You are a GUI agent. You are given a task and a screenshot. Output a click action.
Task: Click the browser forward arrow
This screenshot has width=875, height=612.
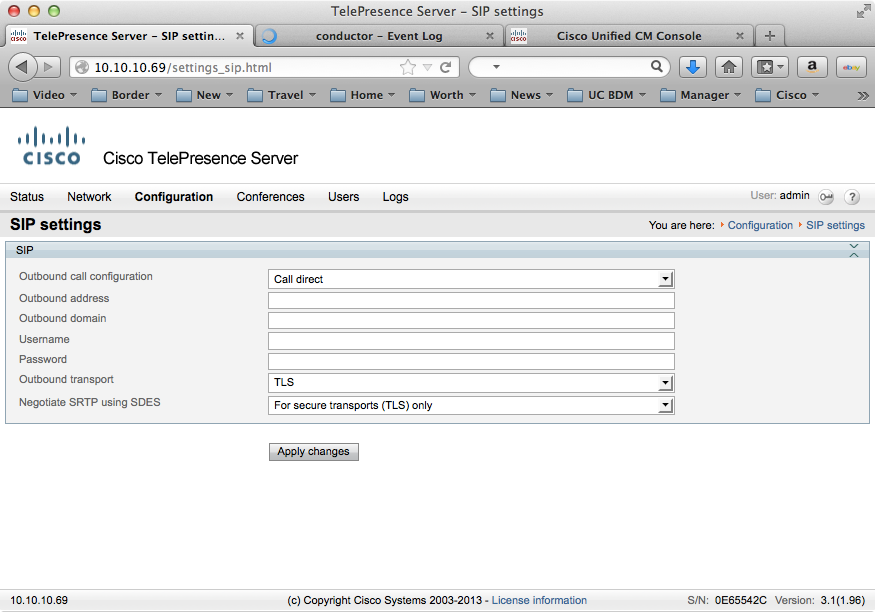pos(49,67)
